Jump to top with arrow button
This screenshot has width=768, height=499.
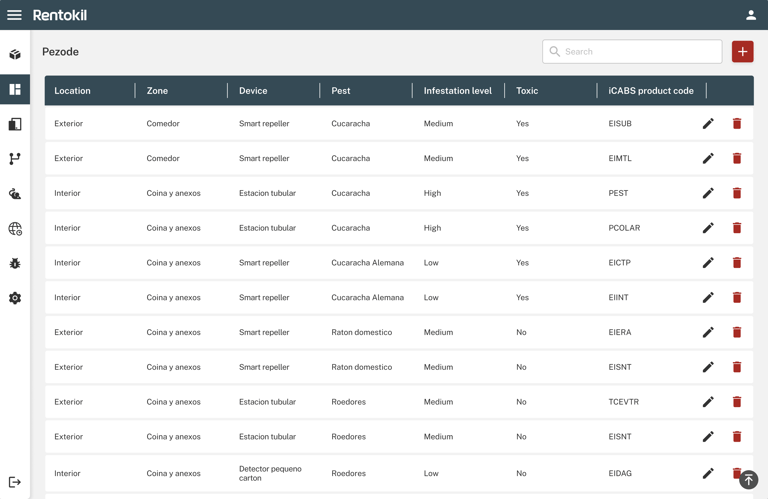[x=748, y=480]
